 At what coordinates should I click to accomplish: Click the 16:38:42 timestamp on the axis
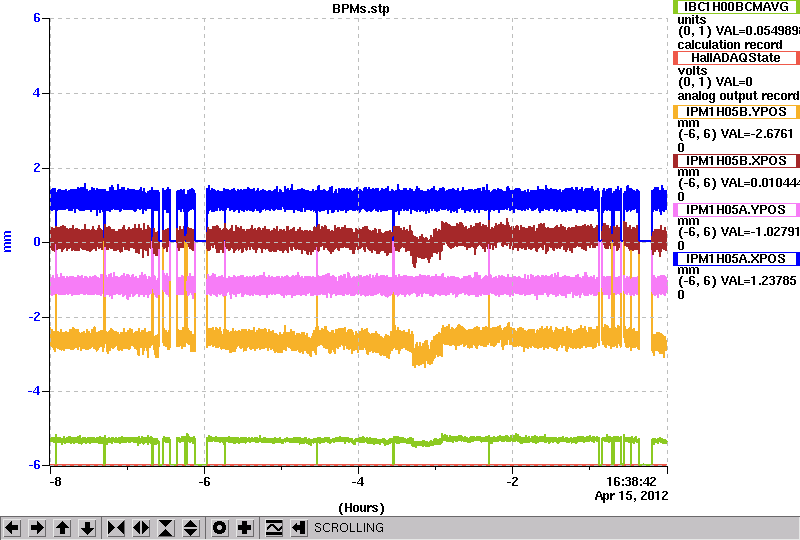[x=631, y=482]
